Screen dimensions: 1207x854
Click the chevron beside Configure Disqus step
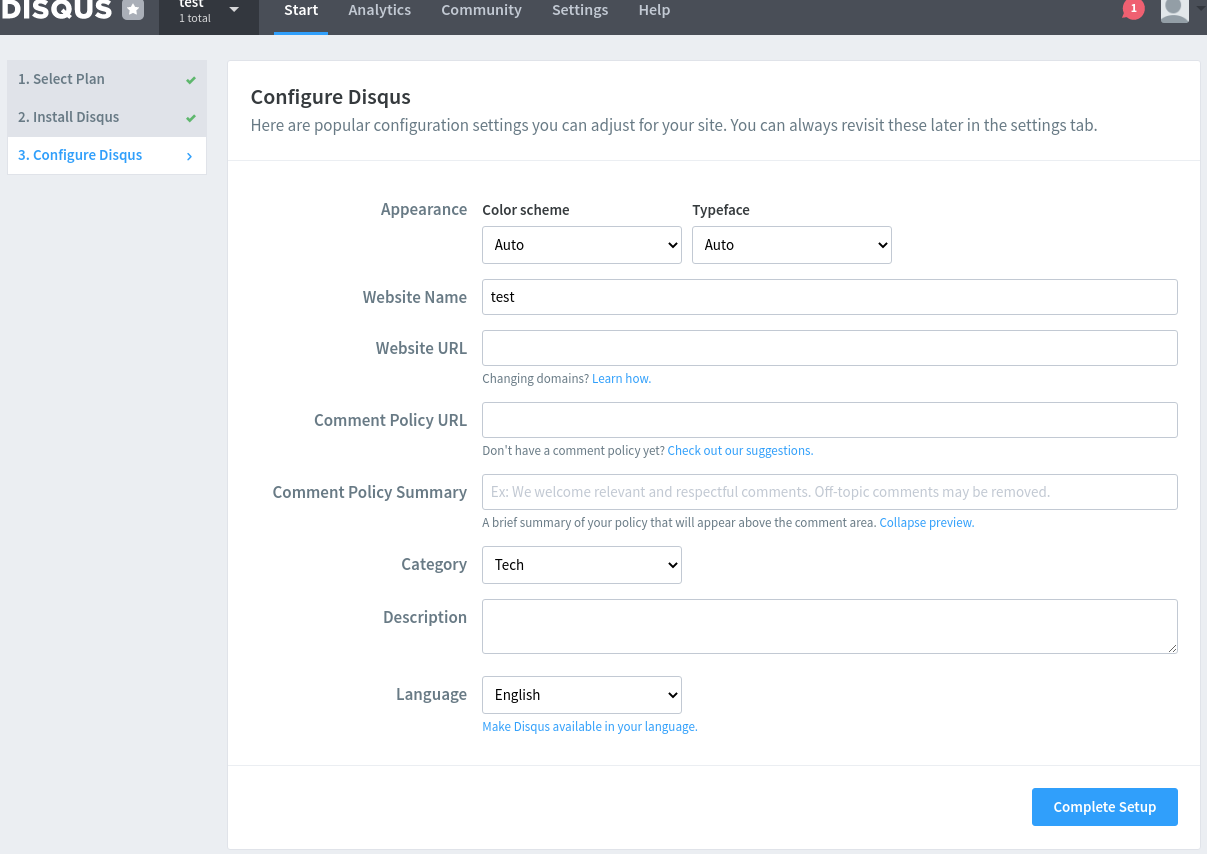click(x=189, y=156)
